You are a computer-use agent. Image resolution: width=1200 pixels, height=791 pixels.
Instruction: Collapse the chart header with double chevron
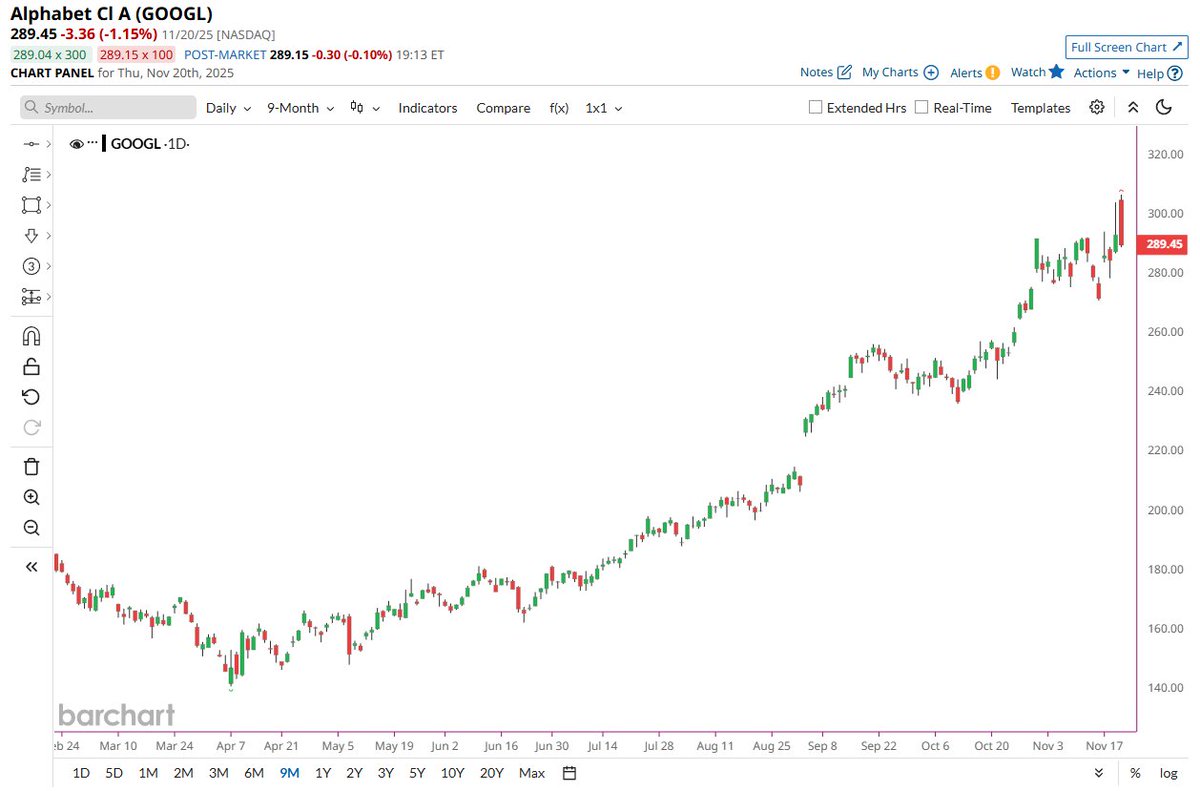(1133, 107)
